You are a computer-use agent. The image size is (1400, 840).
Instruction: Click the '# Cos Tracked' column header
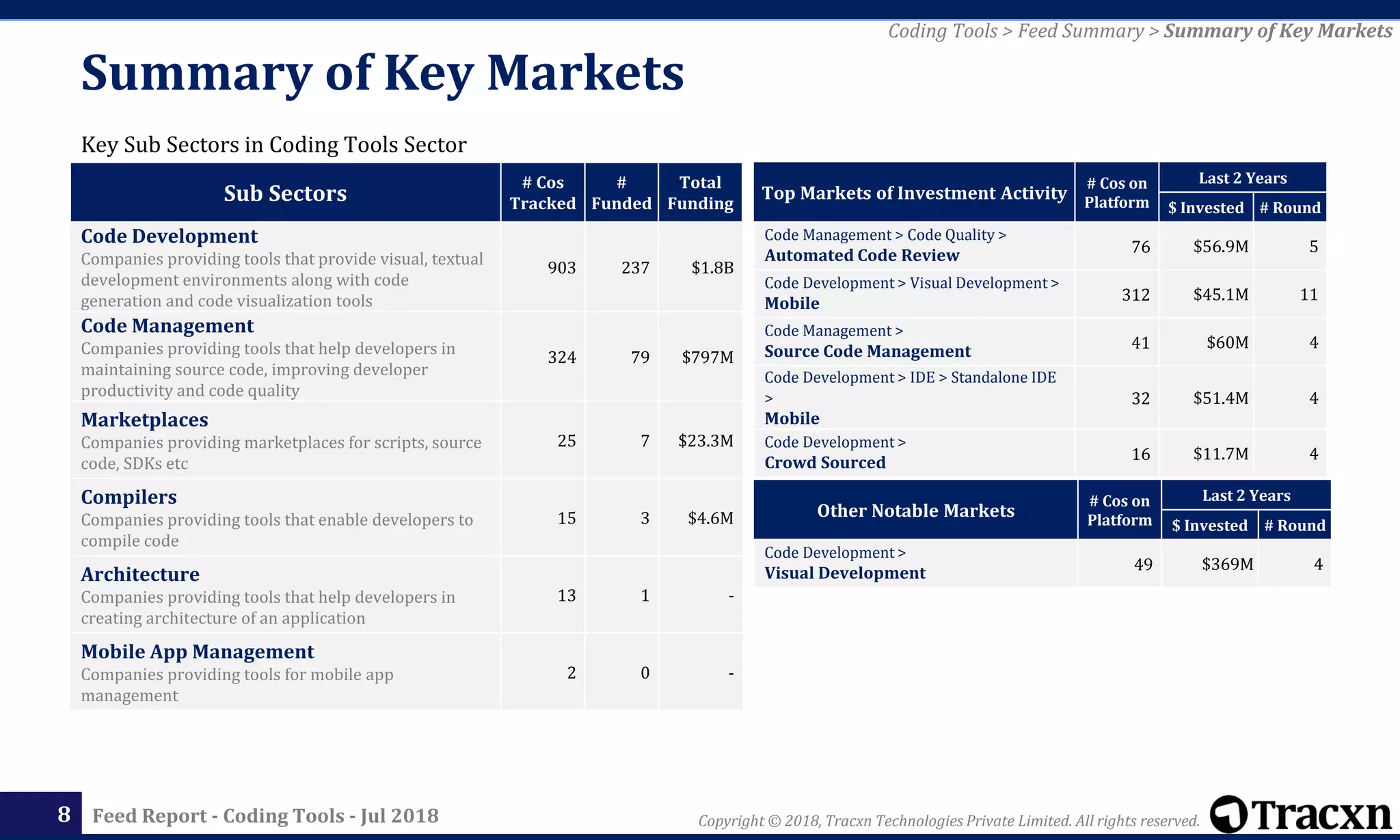(x=543, y=193)
